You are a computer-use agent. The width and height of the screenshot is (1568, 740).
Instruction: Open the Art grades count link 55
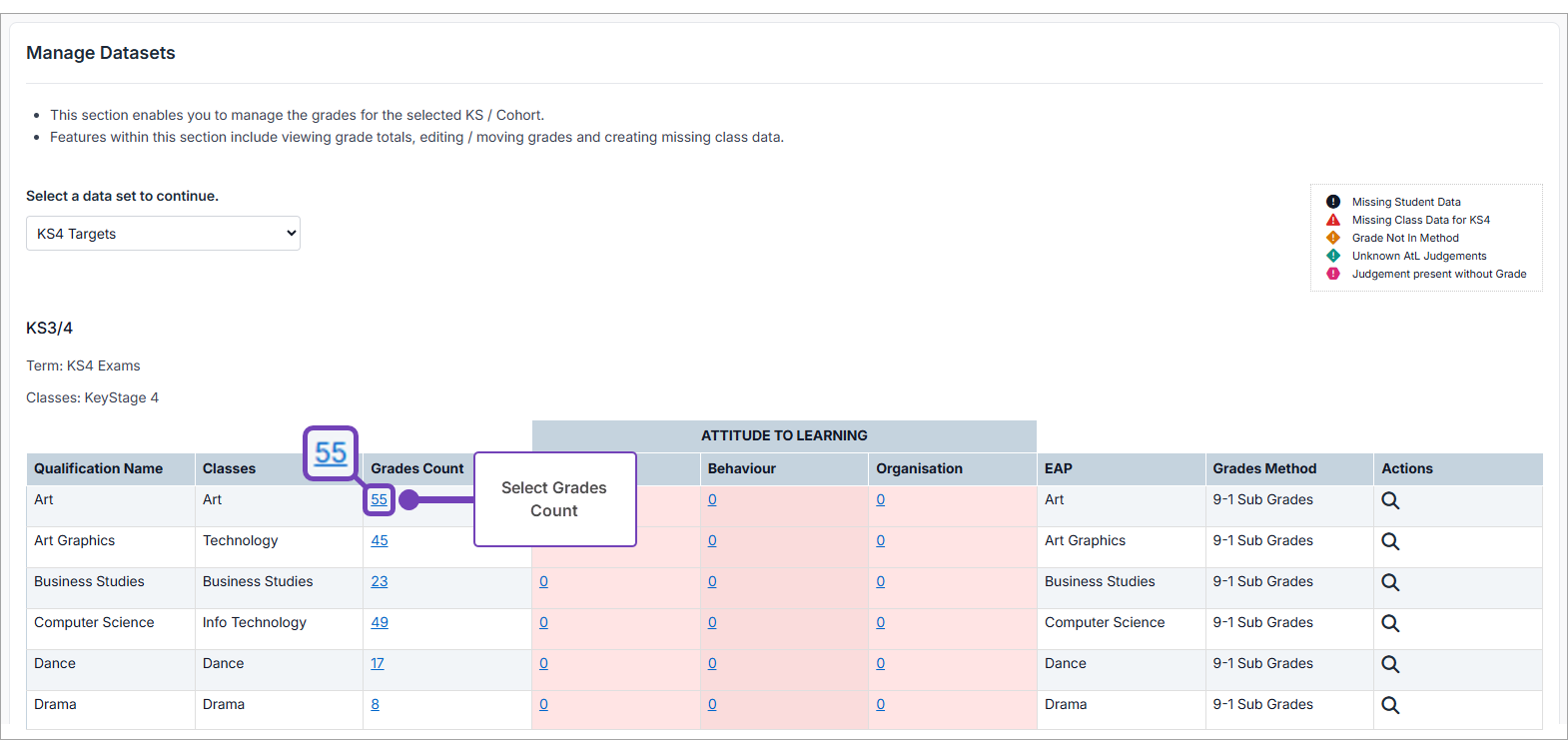[x=380, y=499]
